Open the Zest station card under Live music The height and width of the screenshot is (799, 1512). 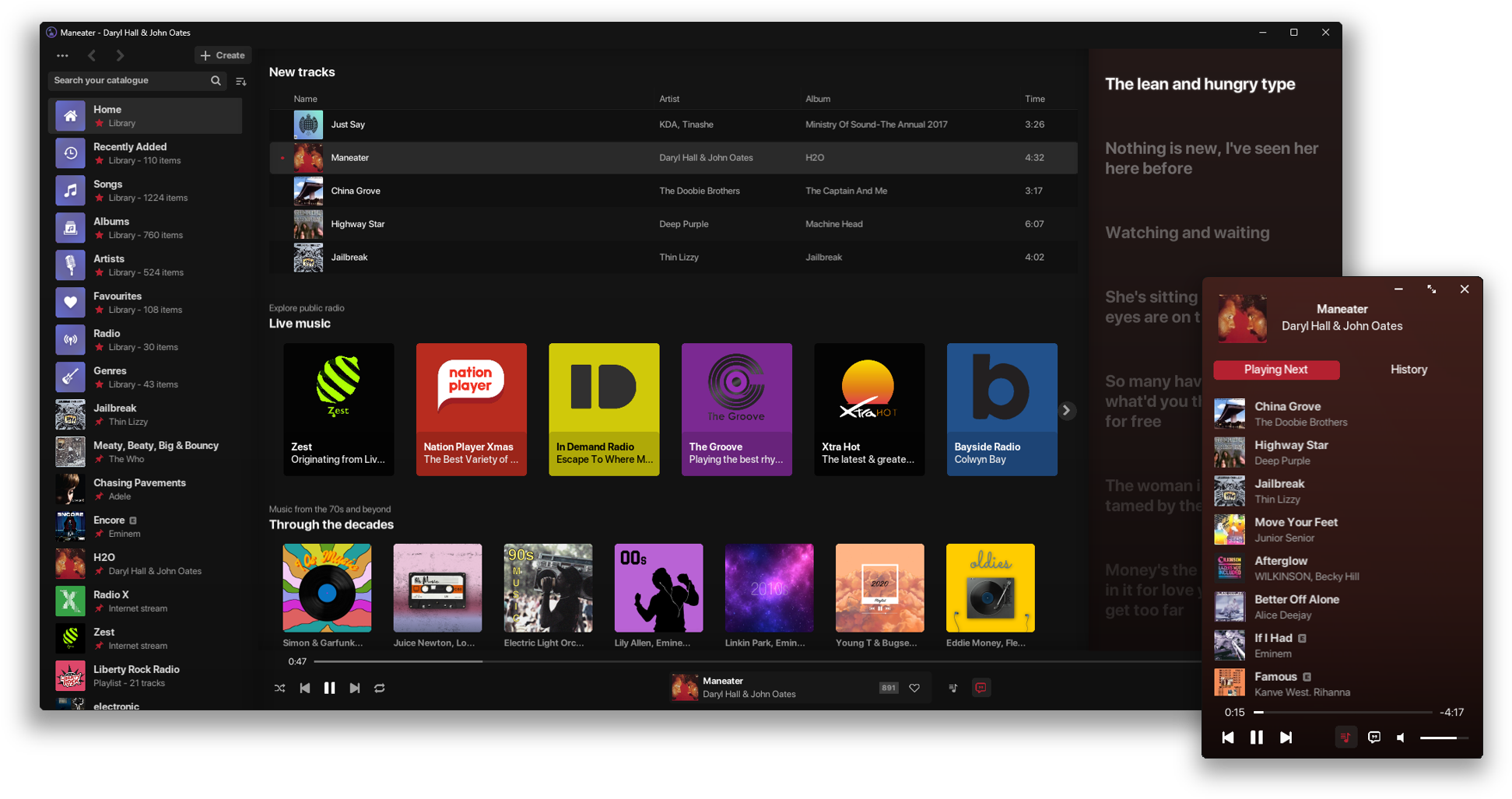339,409
